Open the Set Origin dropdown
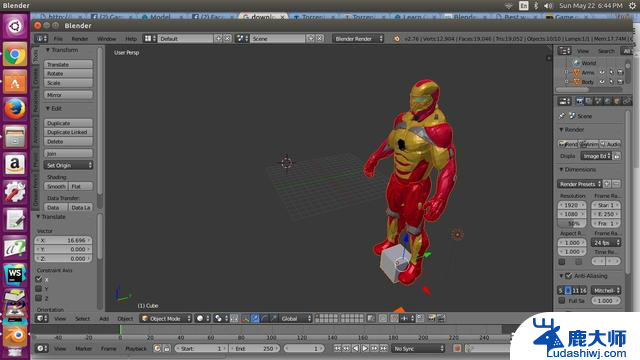640x360 pixels. (x=68, y=165)
